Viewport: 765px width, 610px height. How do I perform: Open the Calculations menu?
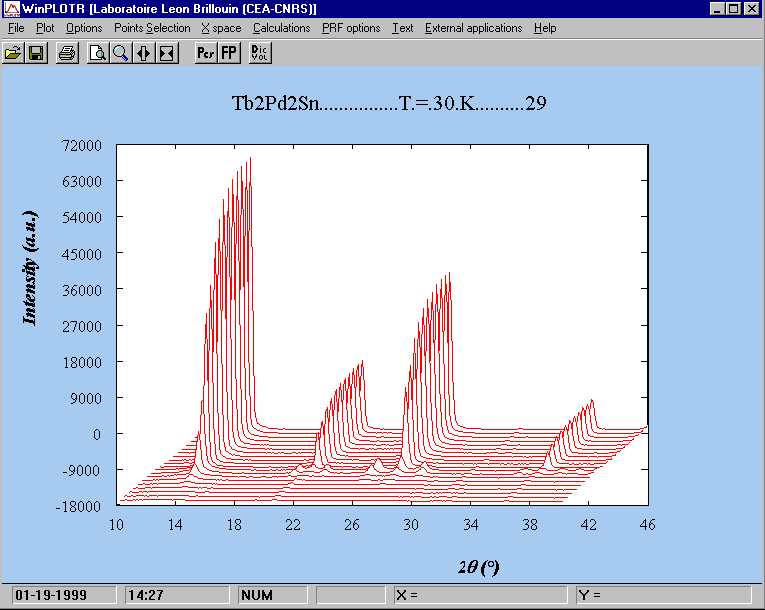[x=282, y=28]
